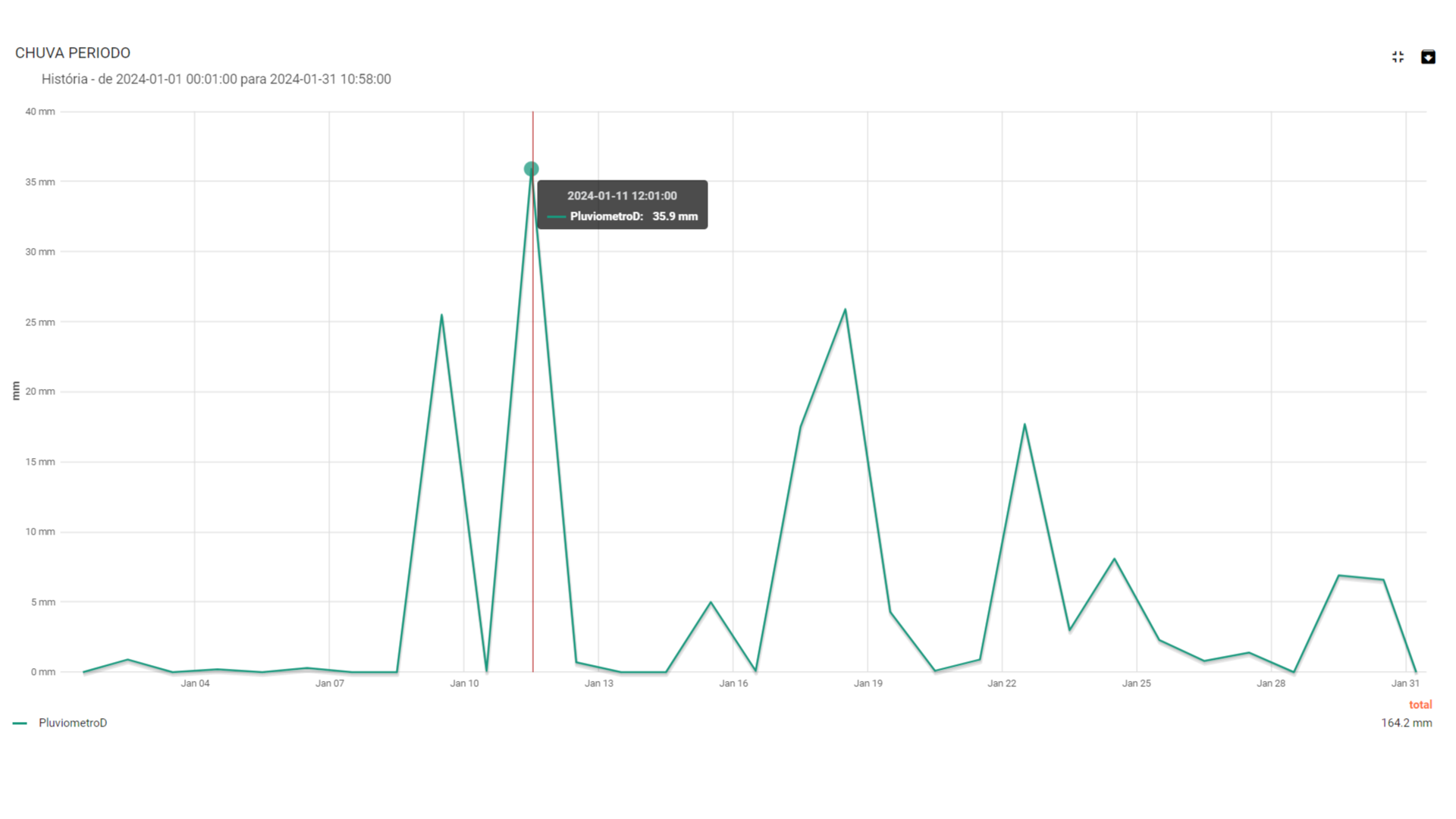Click the red vertical crosshair line

click(533, 455)
